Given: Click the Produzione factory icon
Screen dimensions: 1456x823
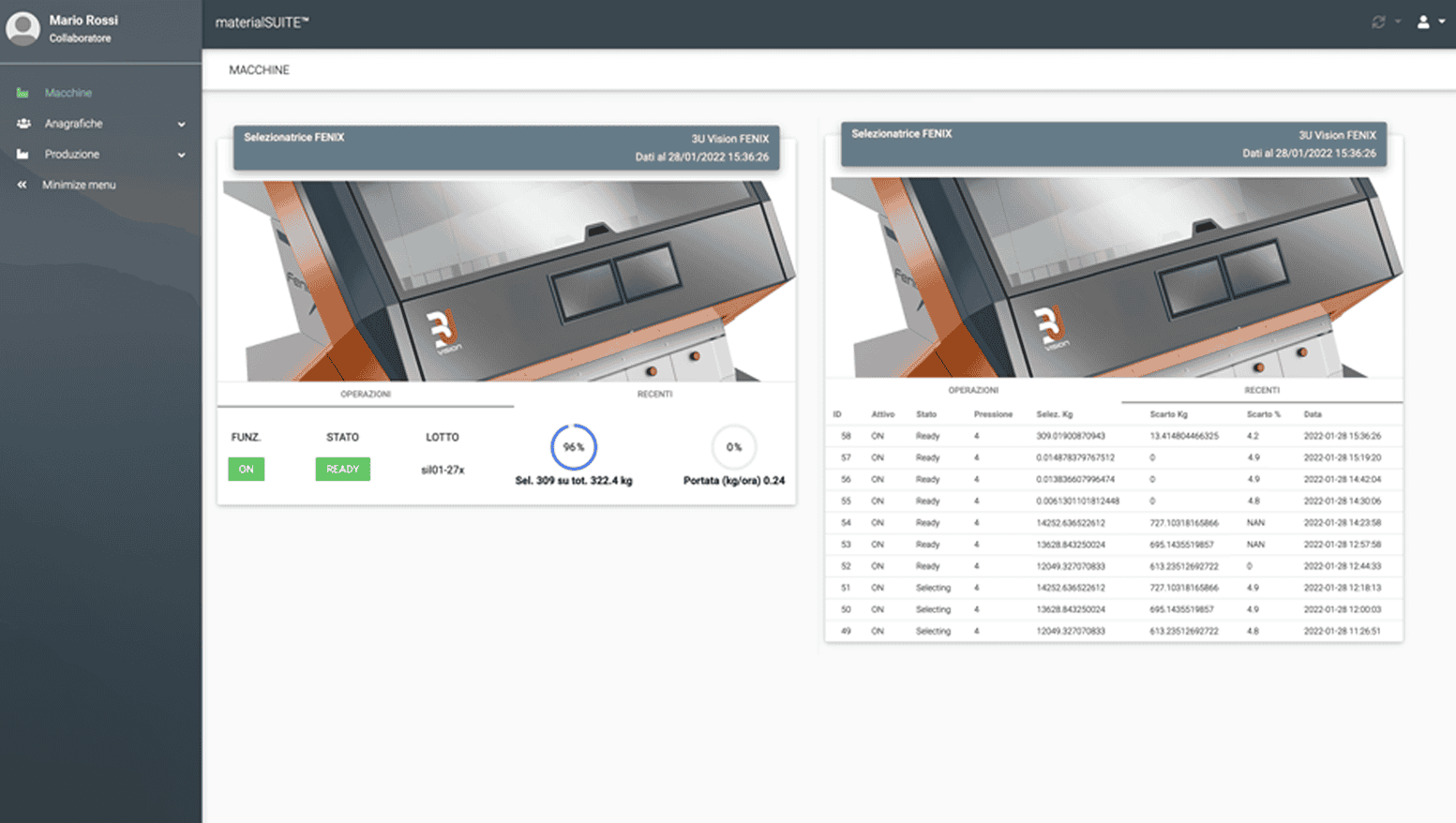Looking at the screenshot, I should 23,155.
